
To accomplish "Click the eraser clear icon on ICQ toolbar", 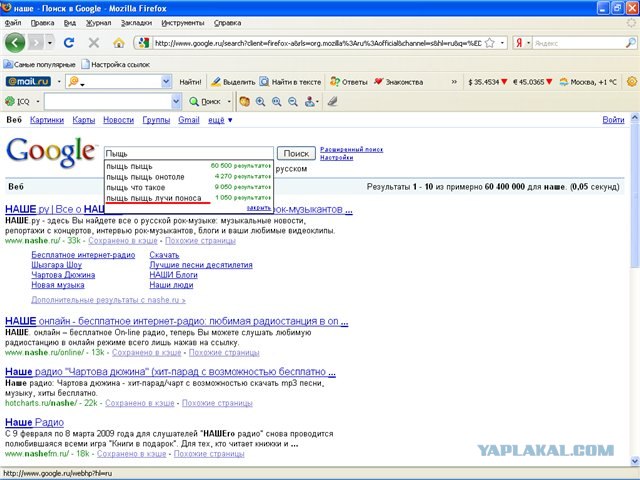I will (x=333, y=101).
